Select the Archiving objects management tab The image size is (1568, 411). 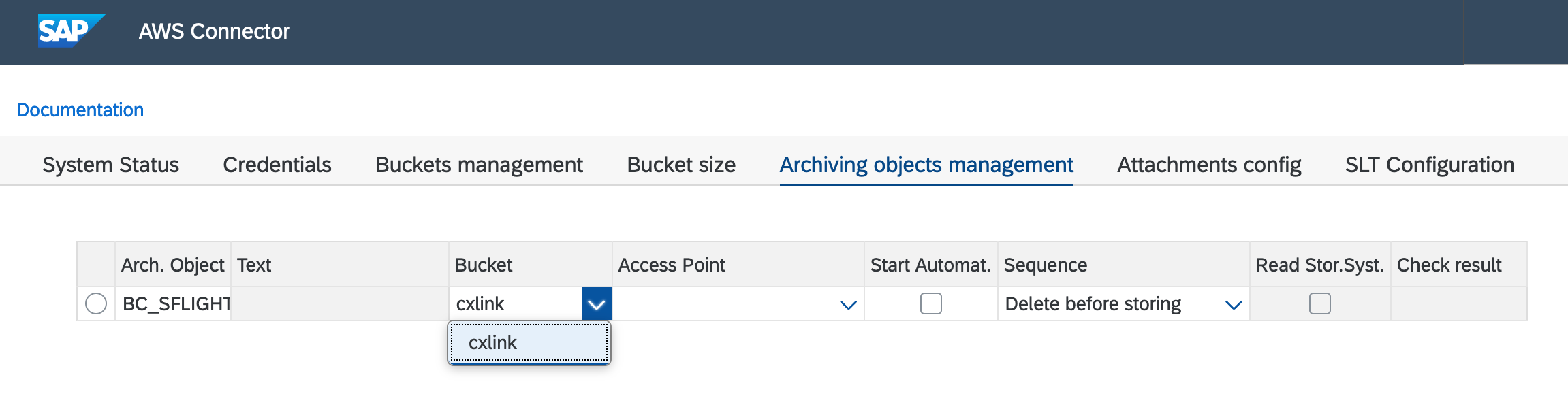926,165
